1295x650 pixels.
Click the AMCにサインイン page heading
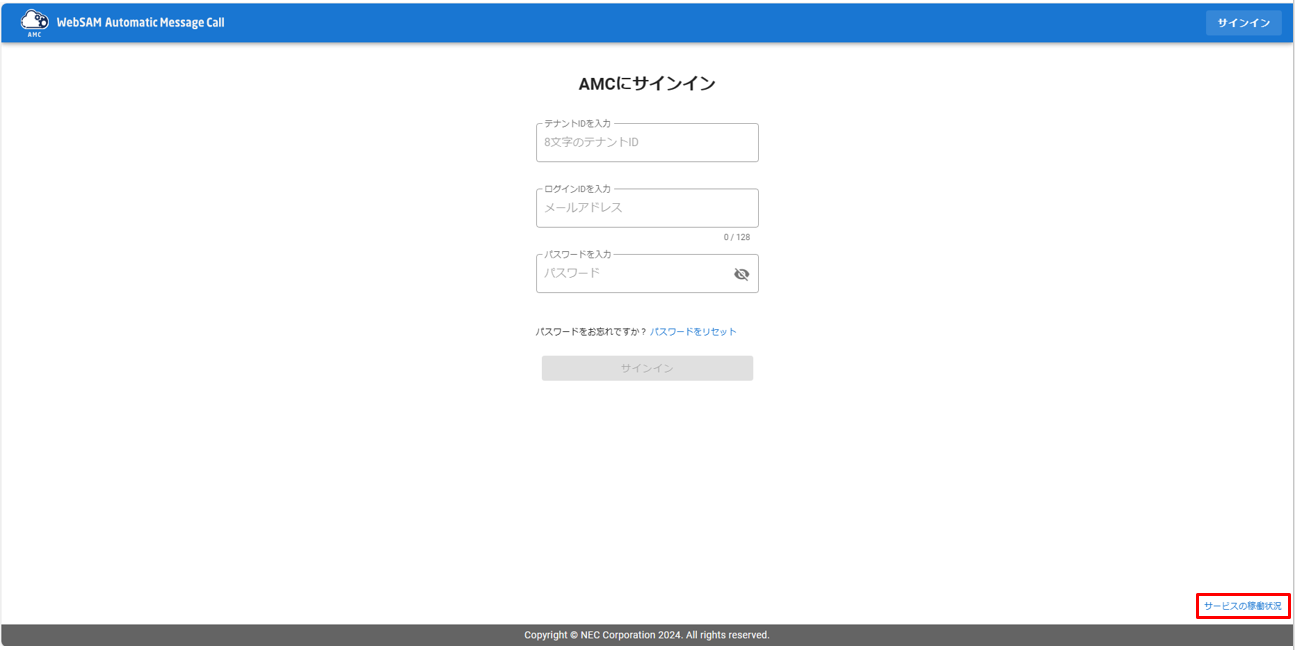[647, 84]
